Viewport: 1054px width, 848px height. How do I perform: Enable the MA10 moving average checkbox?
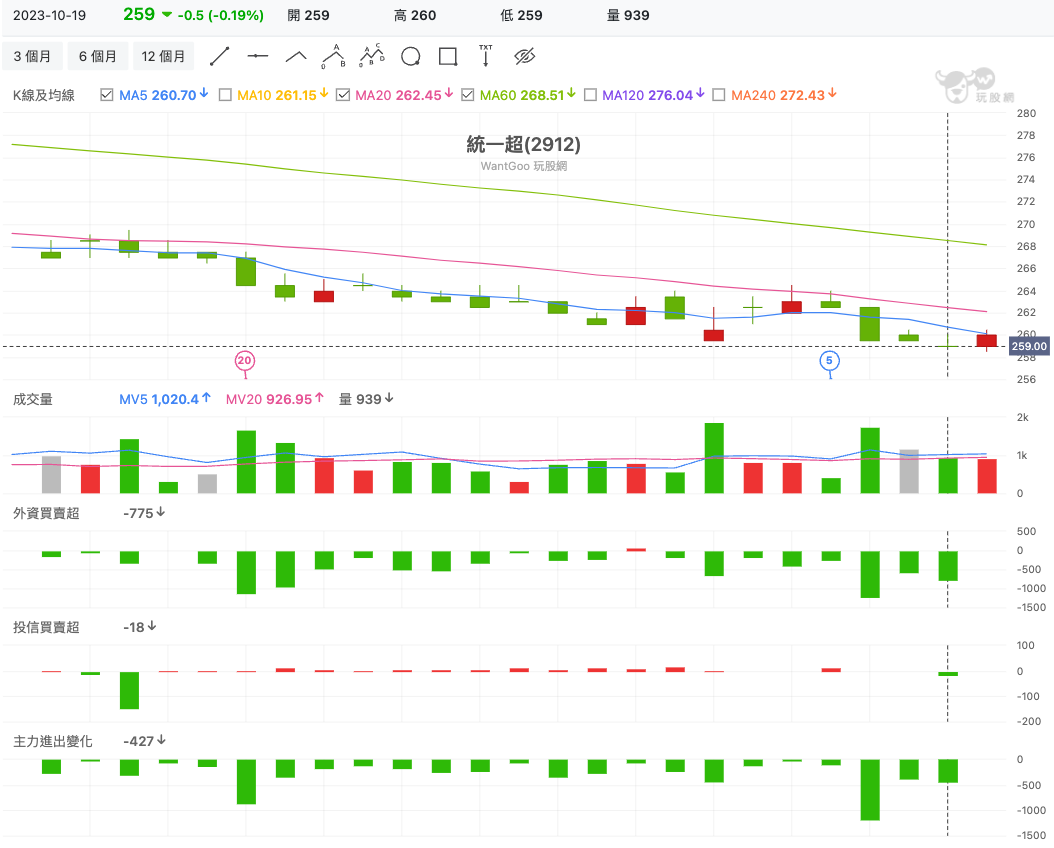point(225,95)
